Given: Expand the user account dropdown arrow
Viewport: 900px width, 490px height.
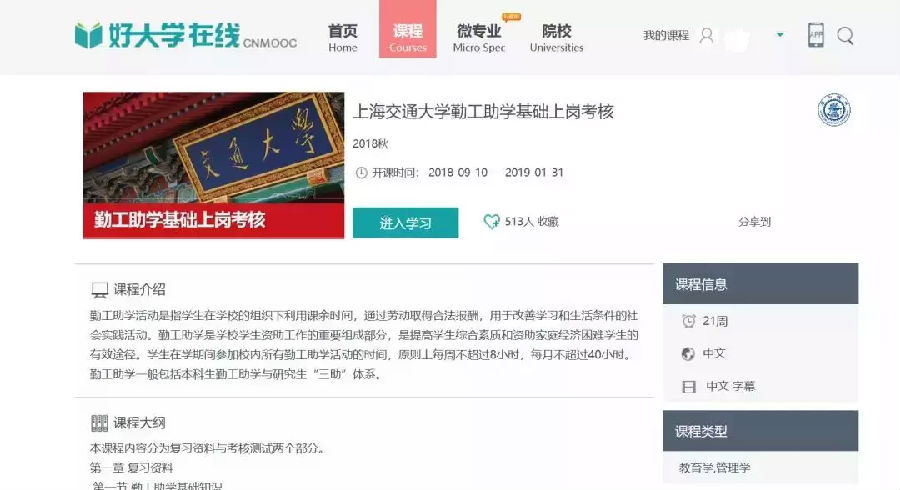Looking at the screenshot, I should coord(780,35).
